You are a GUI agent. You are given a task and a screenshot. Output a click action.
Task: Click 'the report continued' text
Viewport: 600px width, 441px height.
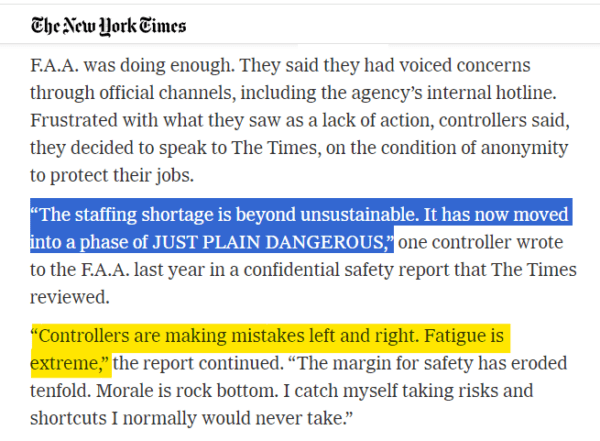pyautogui.click(x=198, y=363)
